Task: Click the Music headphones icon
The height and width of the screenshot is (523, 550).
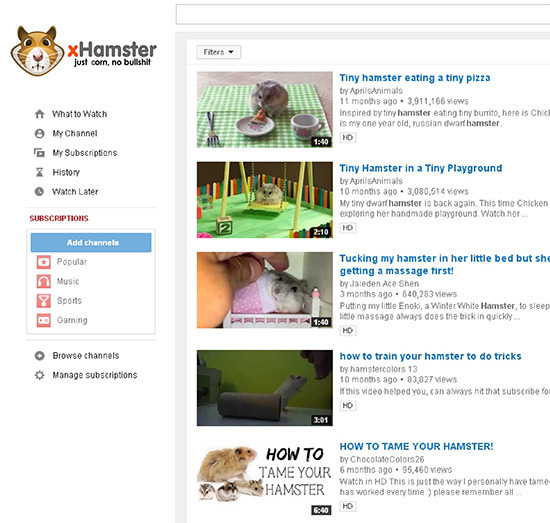Action: [x=44, y=281]
